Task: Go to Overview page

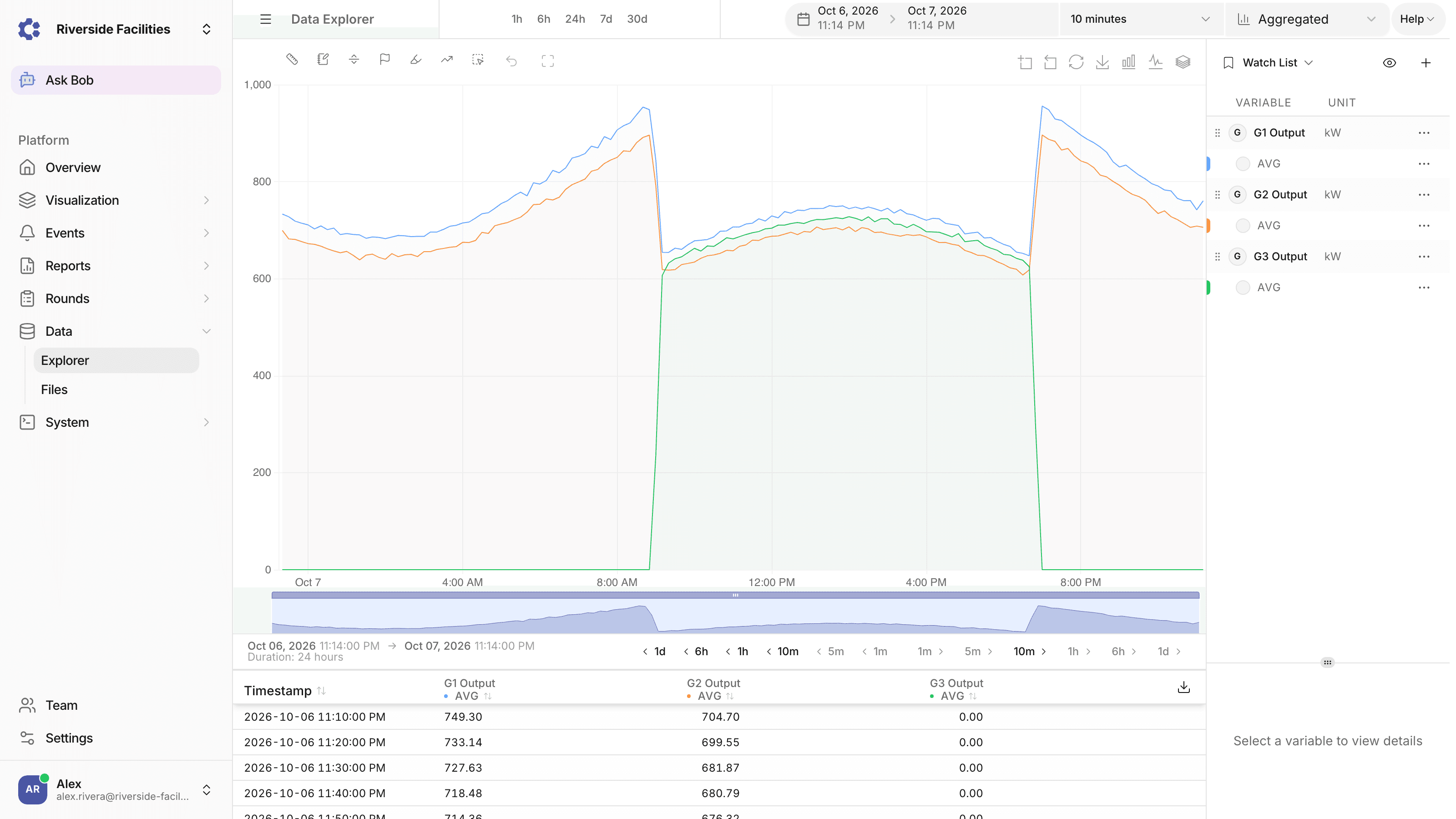Action: [x=116, y=167]
